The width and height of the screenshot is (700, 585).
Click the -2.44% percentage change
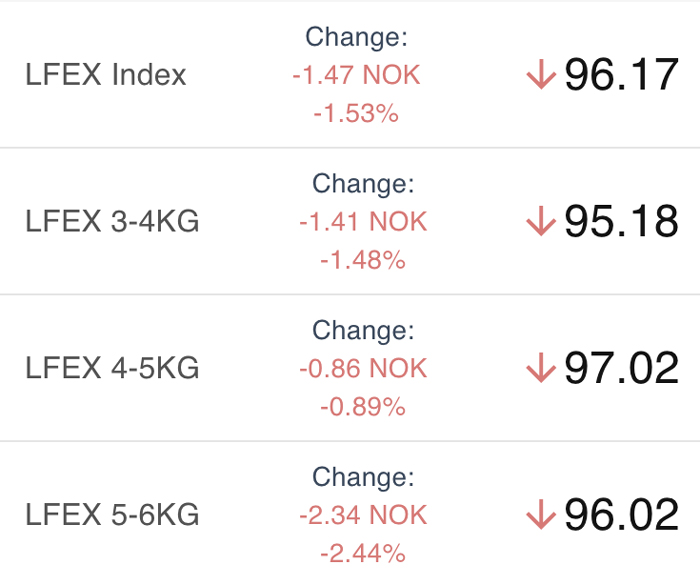click(363, 553)
